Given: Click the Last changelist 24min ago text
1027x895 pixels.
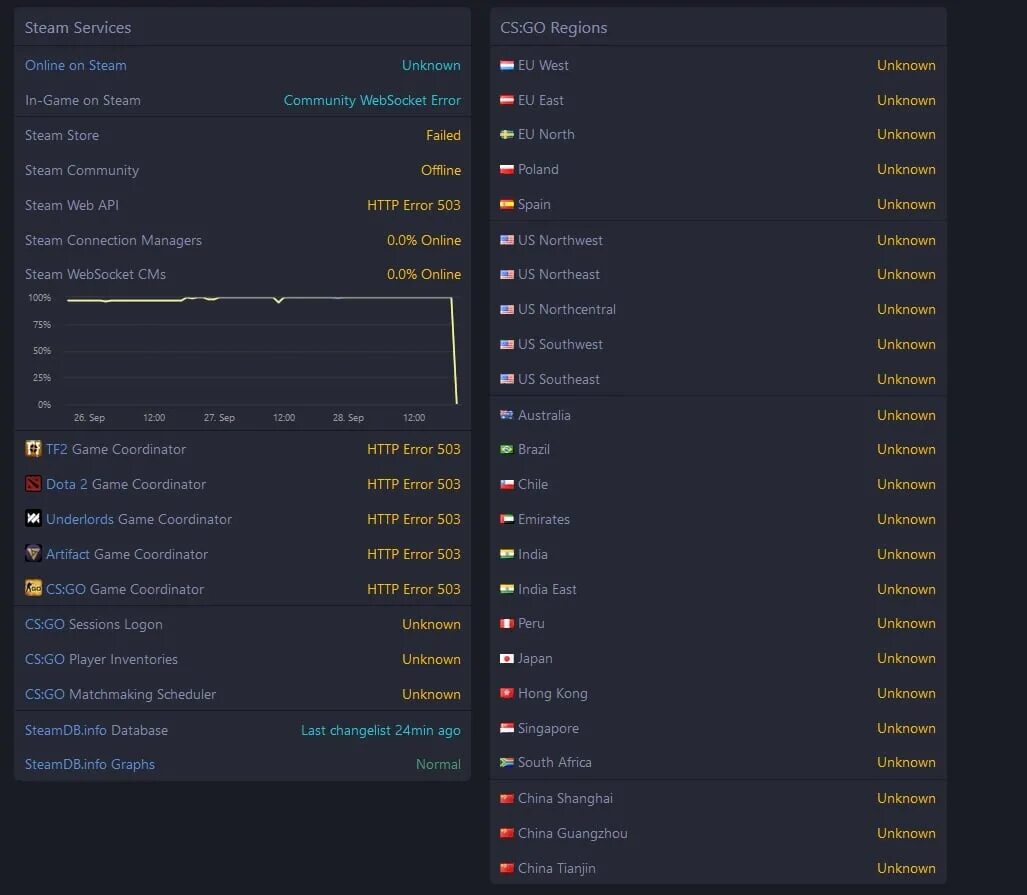Looking at the screenshot, I should point(381,730).
